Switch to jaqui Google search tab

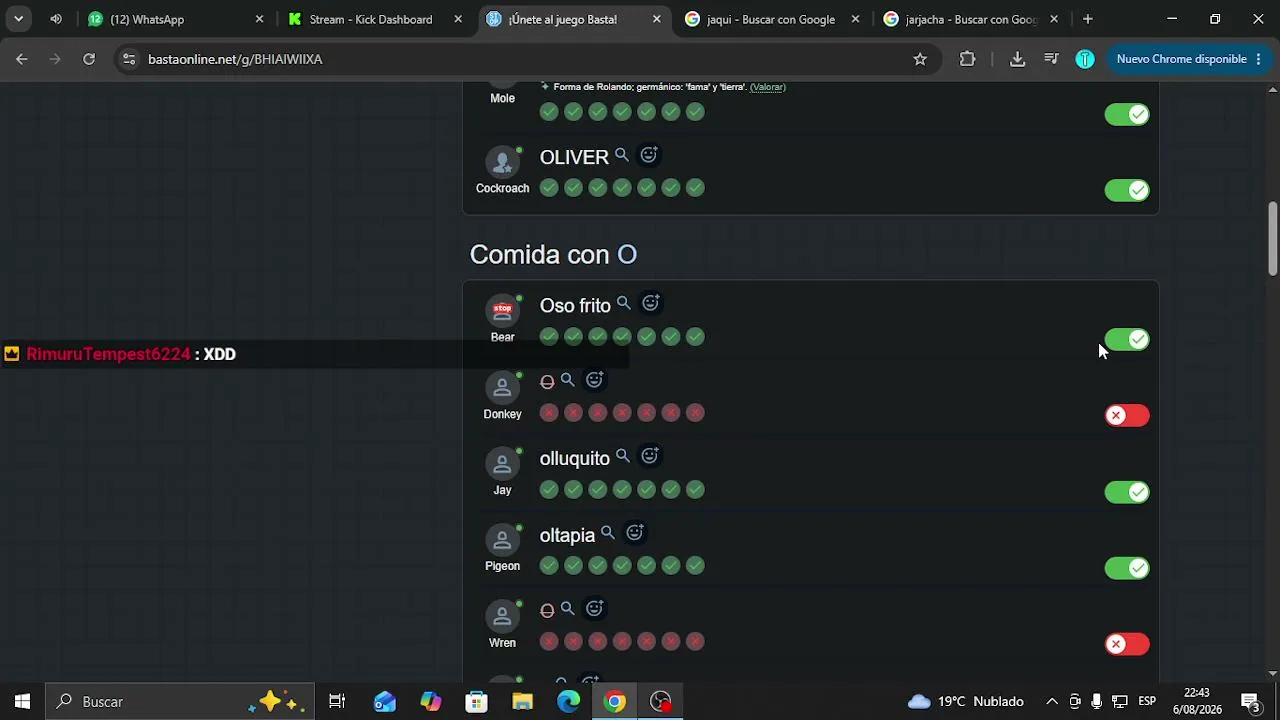(x=770, y=19)
